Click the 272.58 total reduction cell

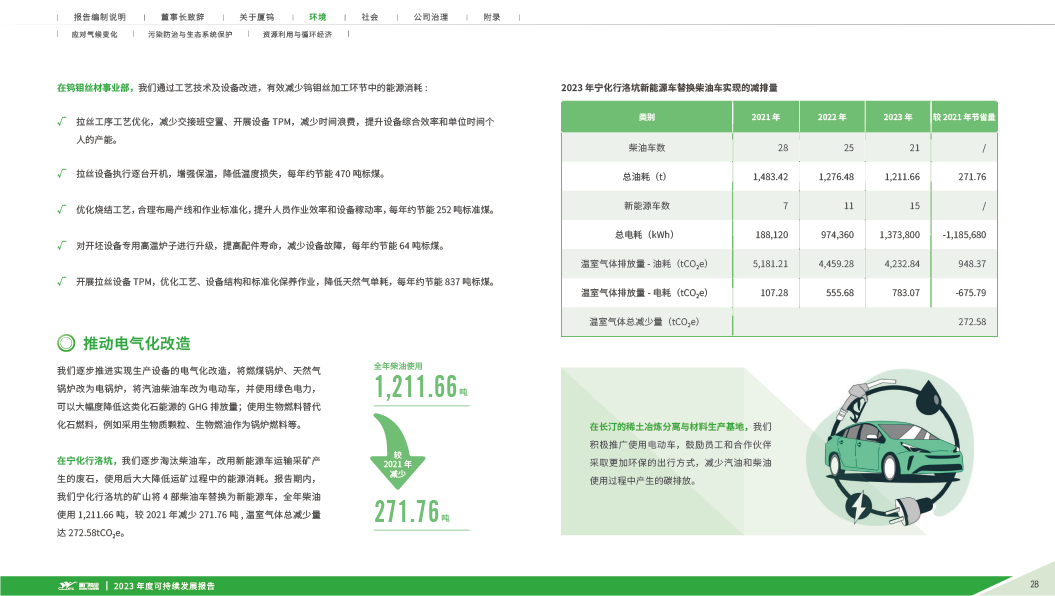971,322
